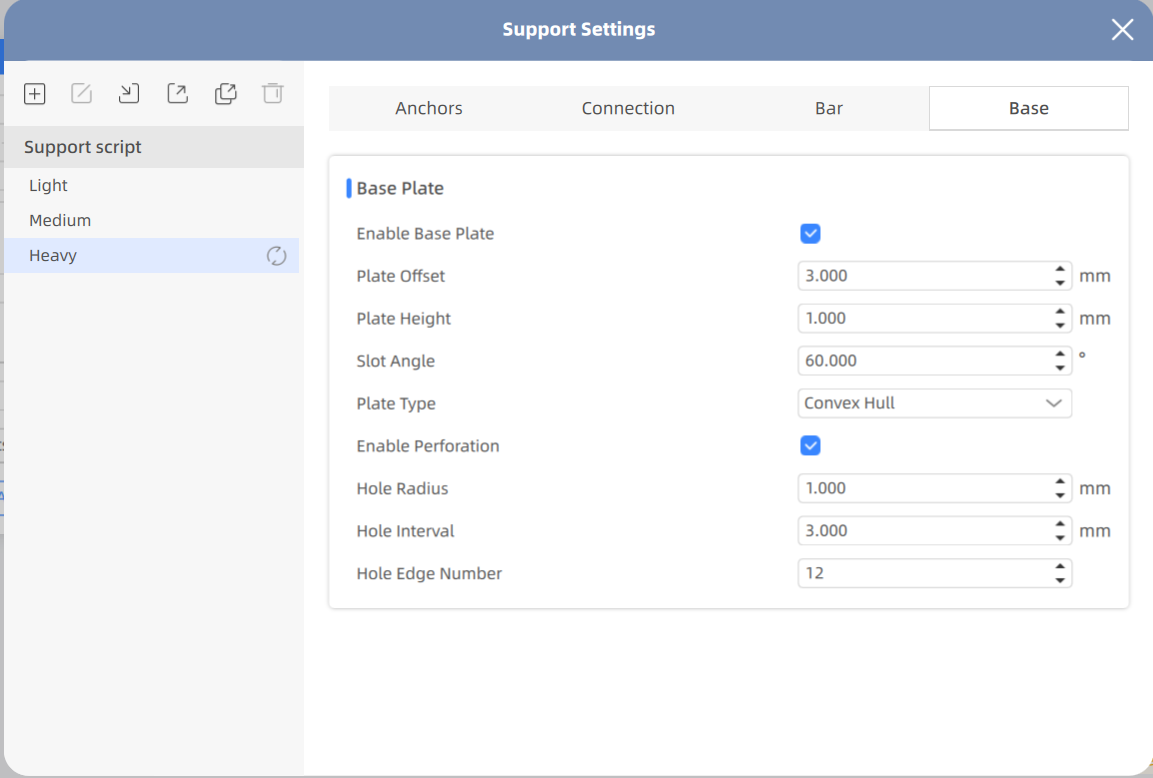
Task: Switch to the Anchors tab
Action: [429, 109]
